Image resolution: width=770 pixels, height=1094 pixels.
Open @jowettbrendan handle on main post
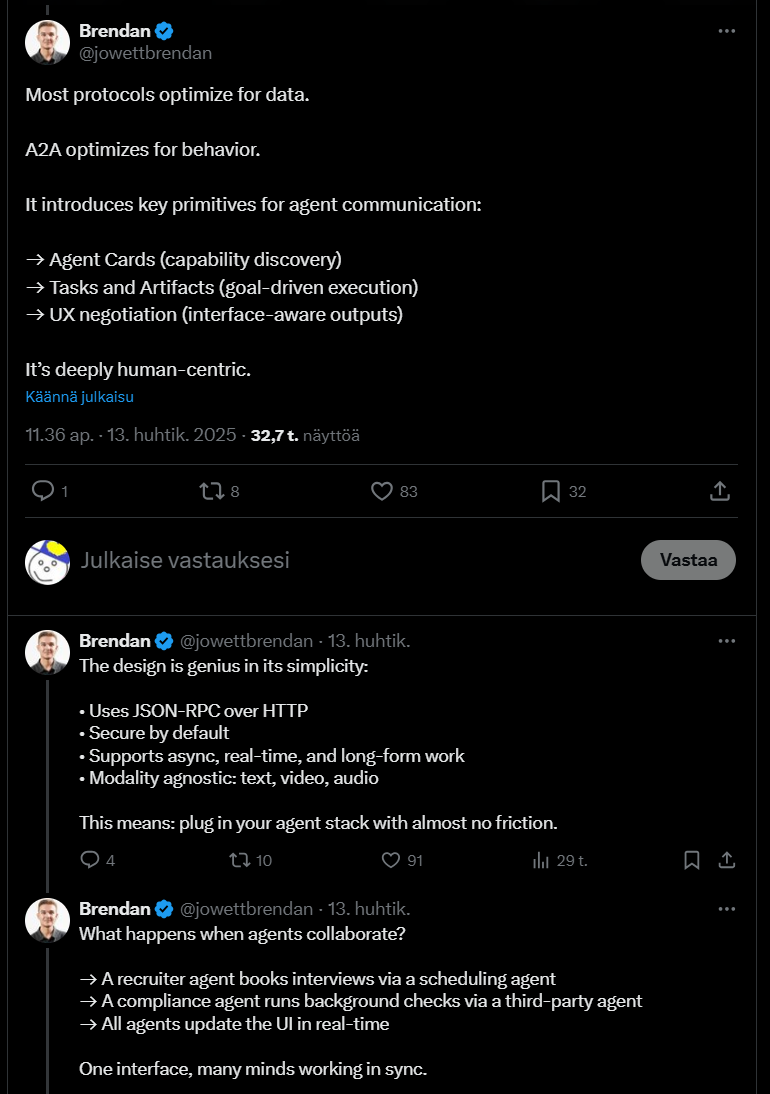(x=146, y=53)
